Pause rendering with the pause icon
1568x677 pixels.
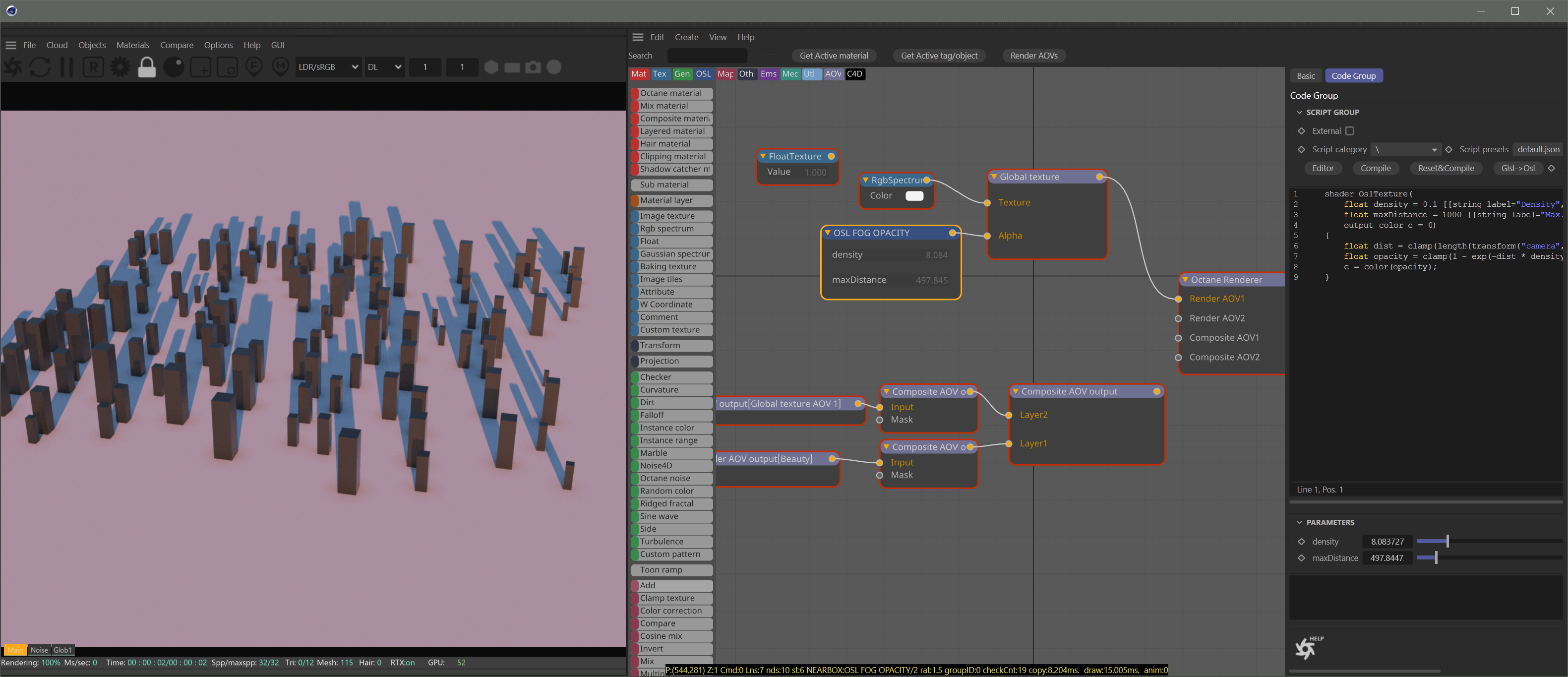(66, 67)
